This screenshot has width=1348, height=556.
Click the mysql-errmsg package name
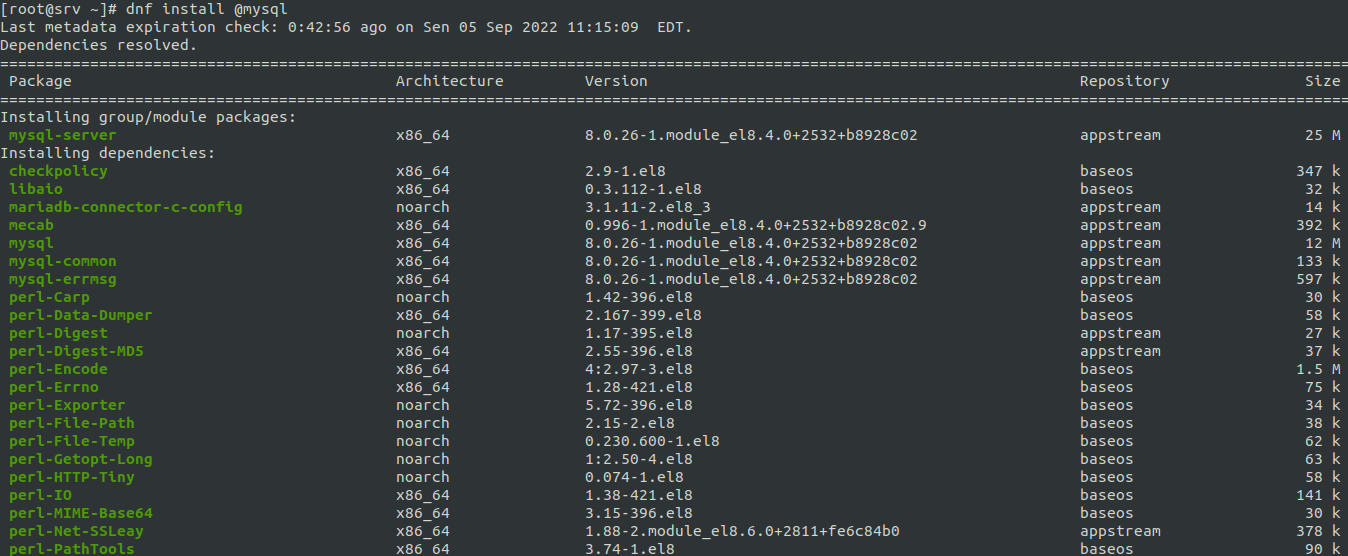click(x=62, y=279)
